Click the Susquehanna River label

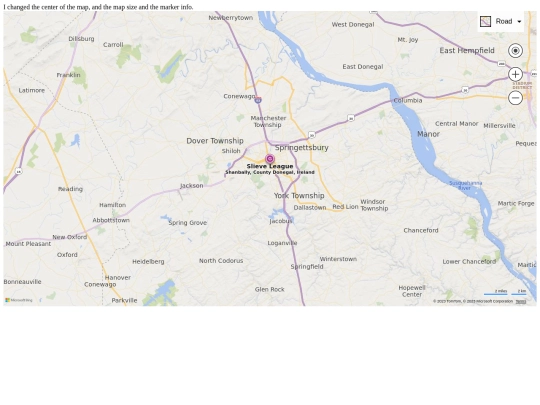click(465, 186)
